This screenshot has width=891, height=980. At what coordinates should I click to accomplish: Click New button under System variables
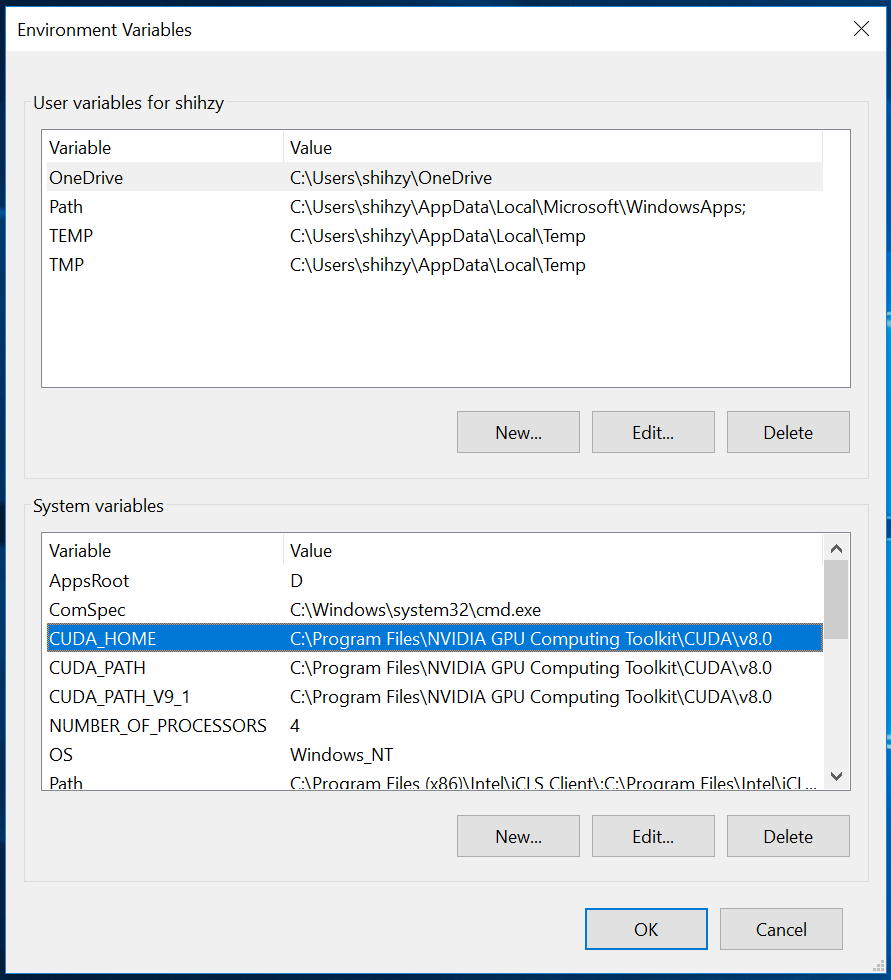[518, 836]
